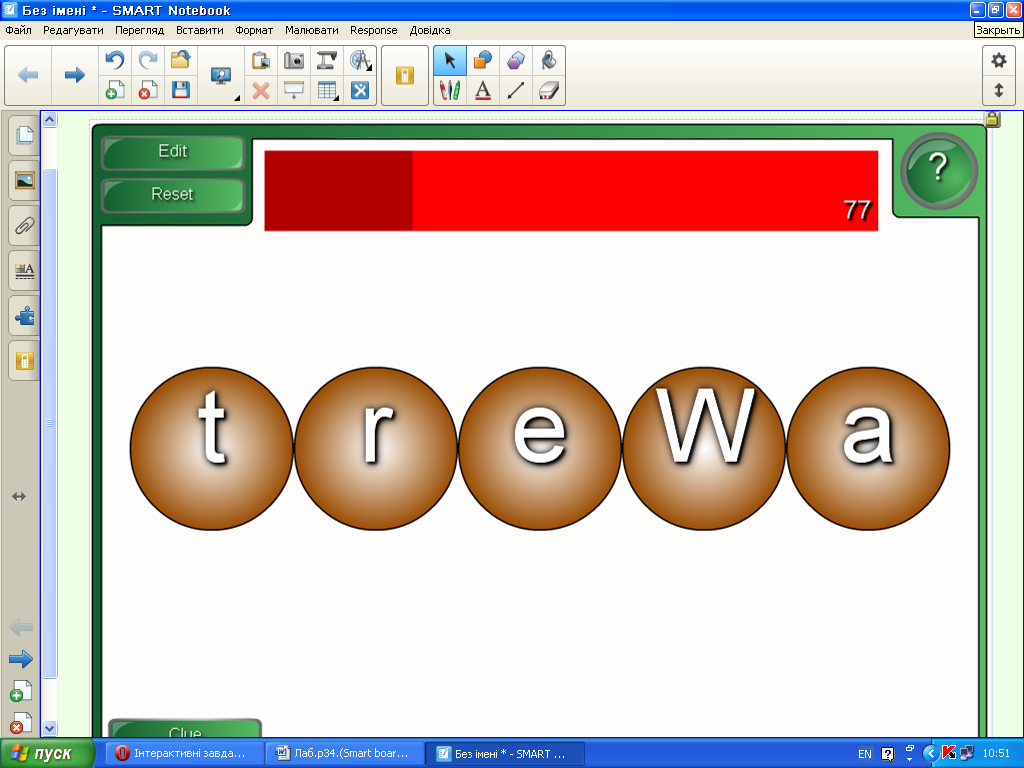
Task: Open the Перегляд menu
Action: point(139,30)
